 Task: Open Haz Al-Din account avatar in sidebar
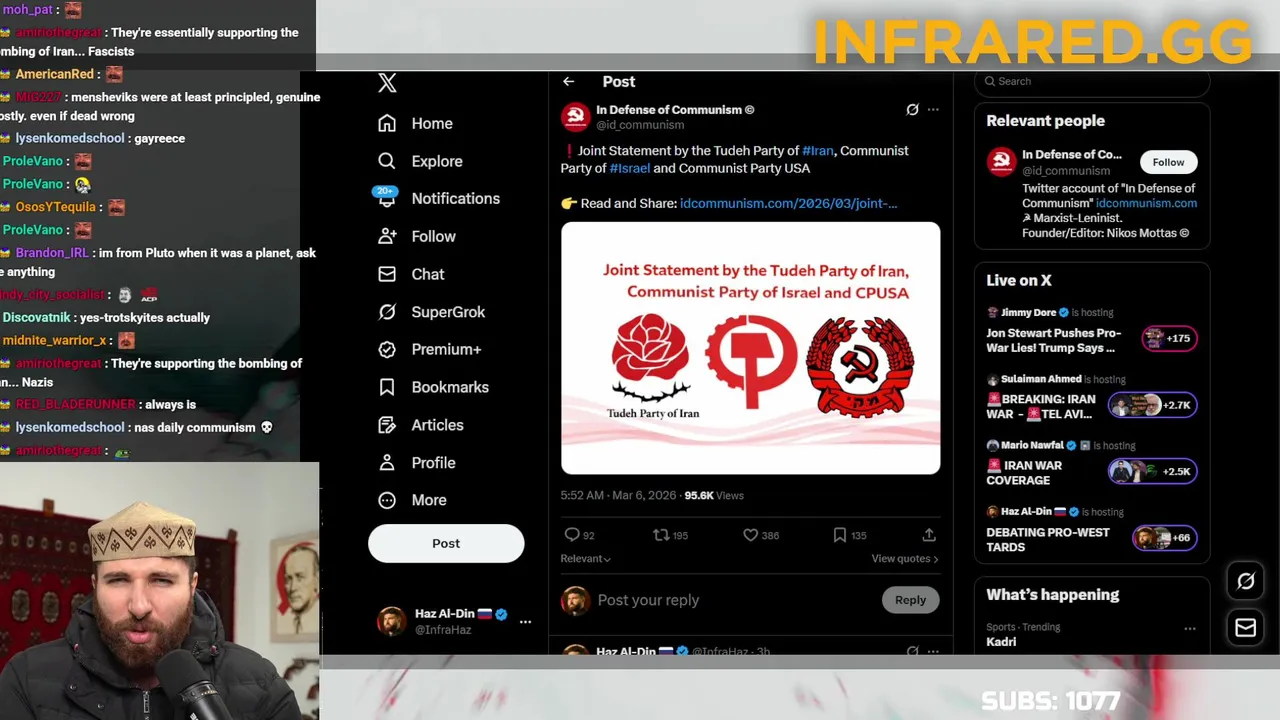point(391,621)
